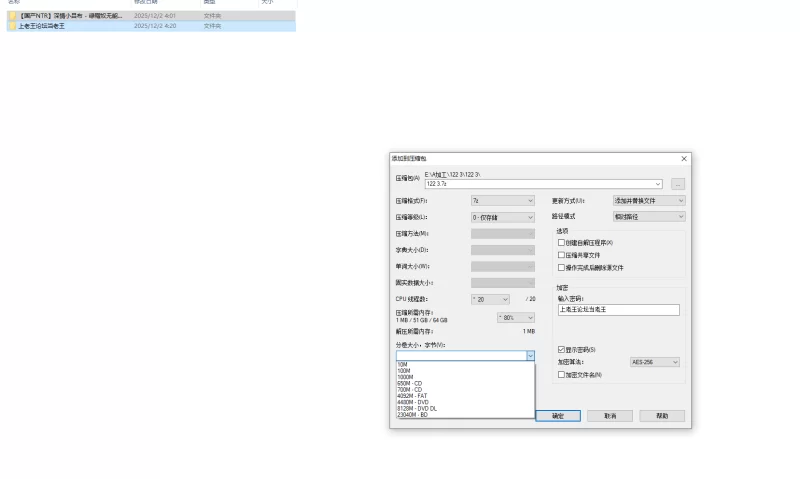This screenshot has width=800, height=479.
Task: Open the 压缩格式 (7z) format dropdown
Action: click(x=503, y=201)
